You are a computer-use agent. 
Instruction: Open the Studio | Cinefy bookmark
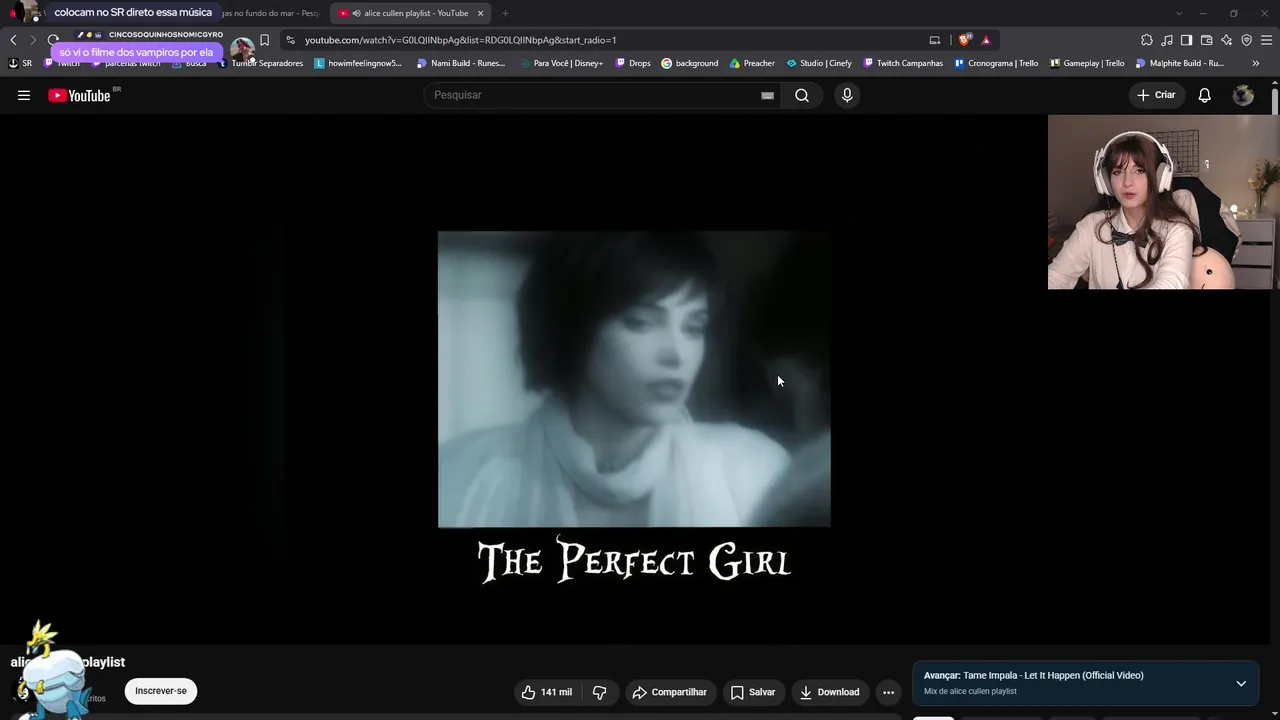[819, 63]
